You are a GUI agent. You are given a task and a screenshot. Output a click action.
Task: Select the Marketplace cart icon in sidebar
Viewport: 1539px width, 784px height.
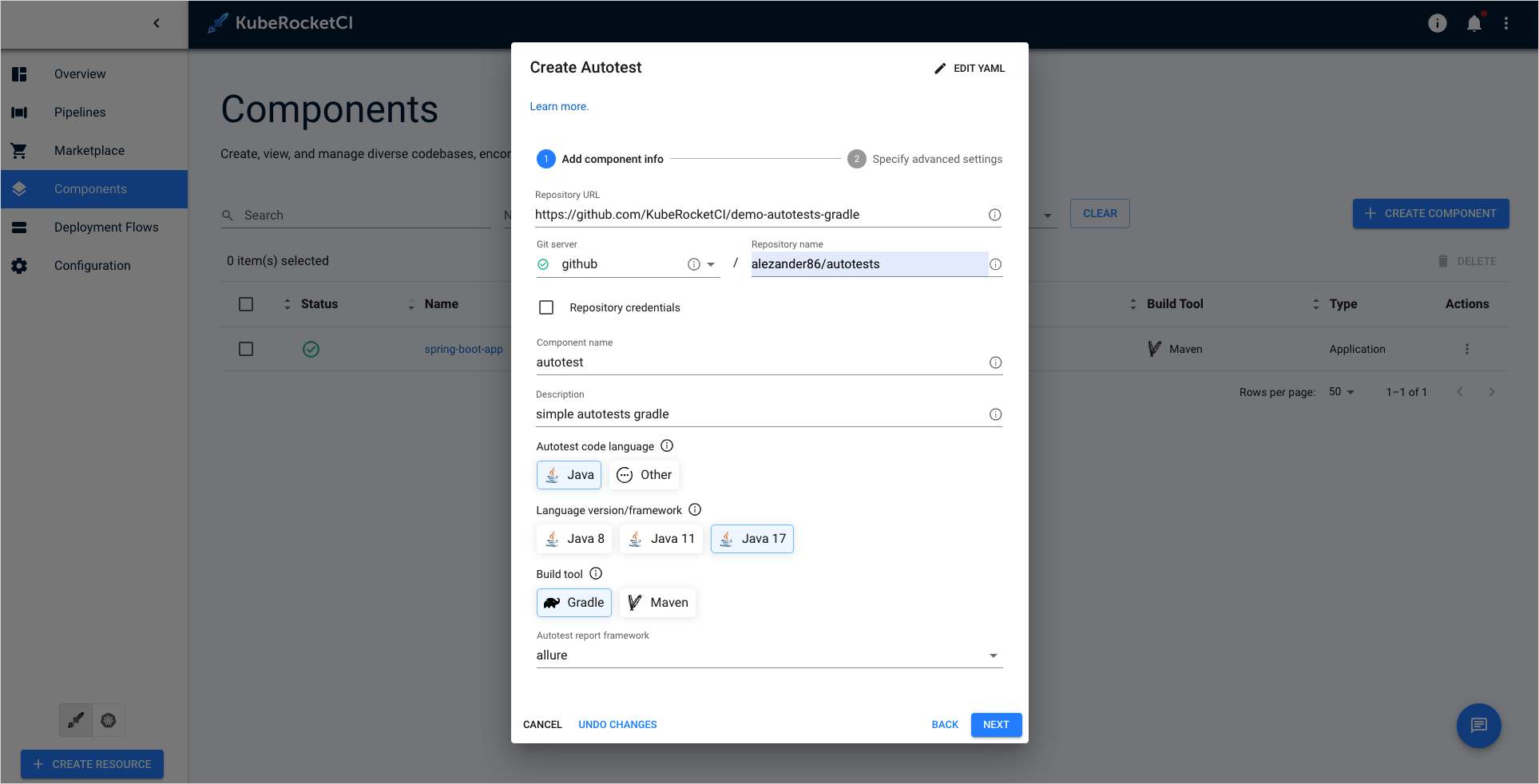(x=19, y=150)
